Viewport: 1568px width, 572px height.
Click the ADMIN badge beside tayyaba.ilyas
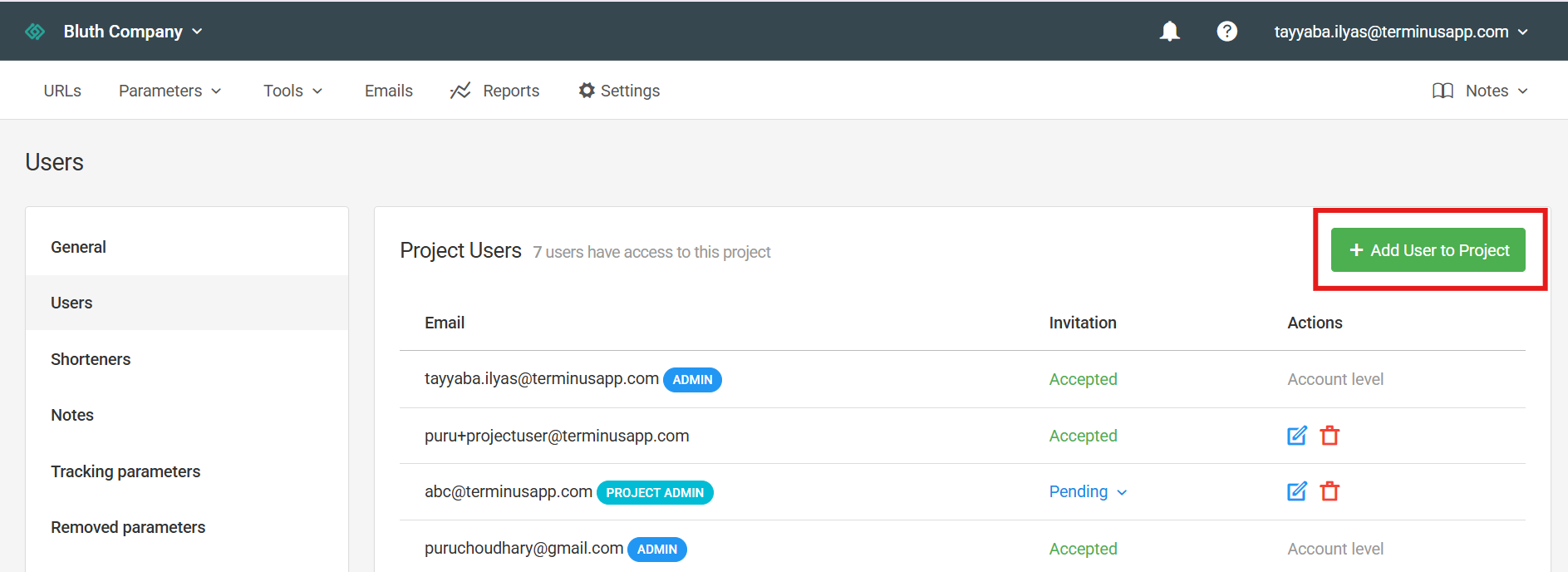click(x=692, y=380)
